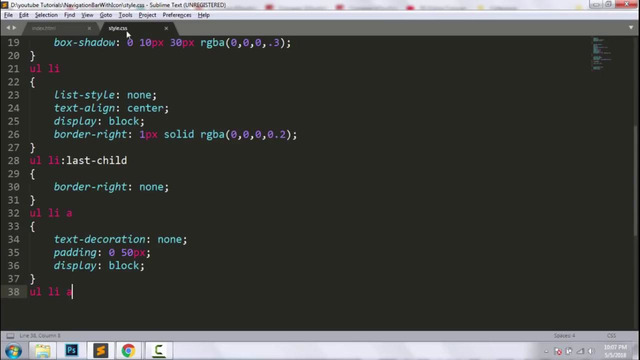Screen dimensions: 640x360
Task: Open Sublime Text from the taskbar
Action: pos(100,351)
